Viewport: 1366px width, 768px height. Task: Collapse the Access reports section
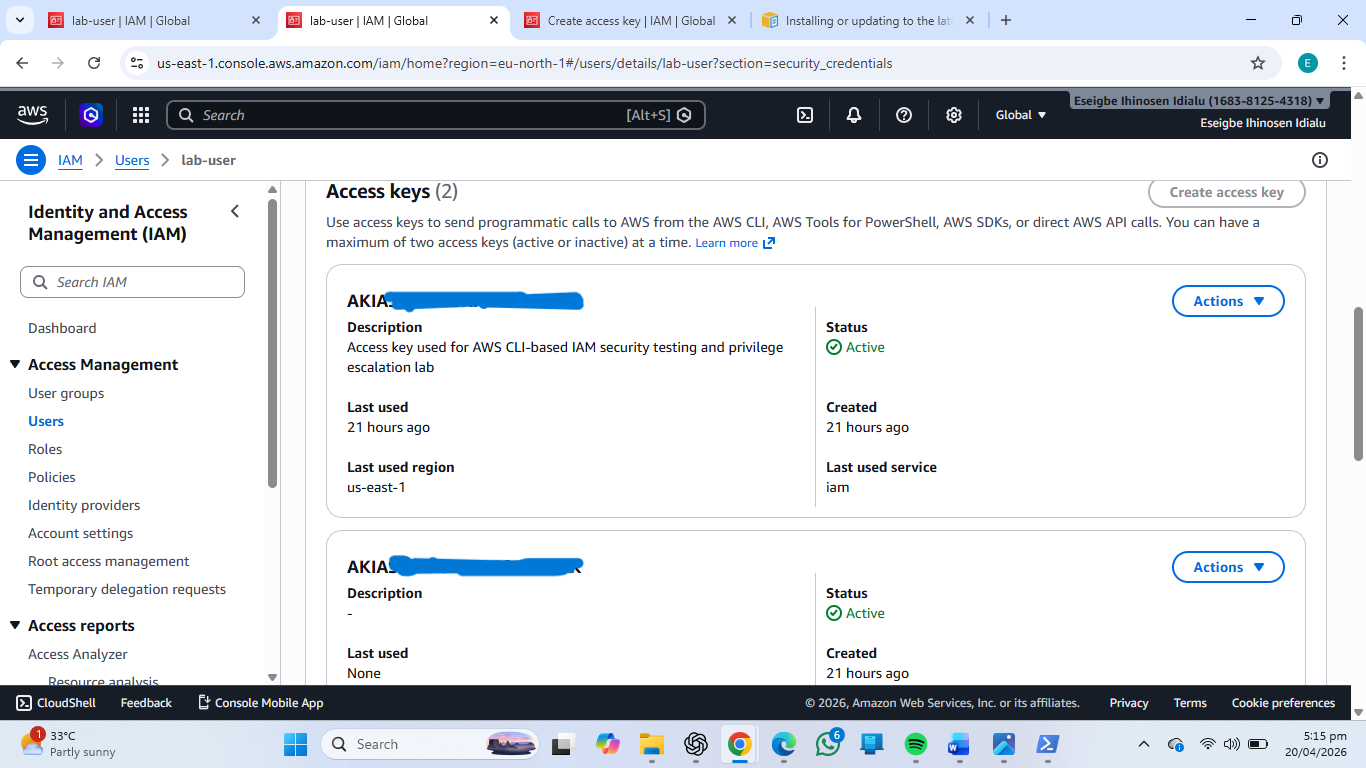pyautogui.click(x=15, y=626)
